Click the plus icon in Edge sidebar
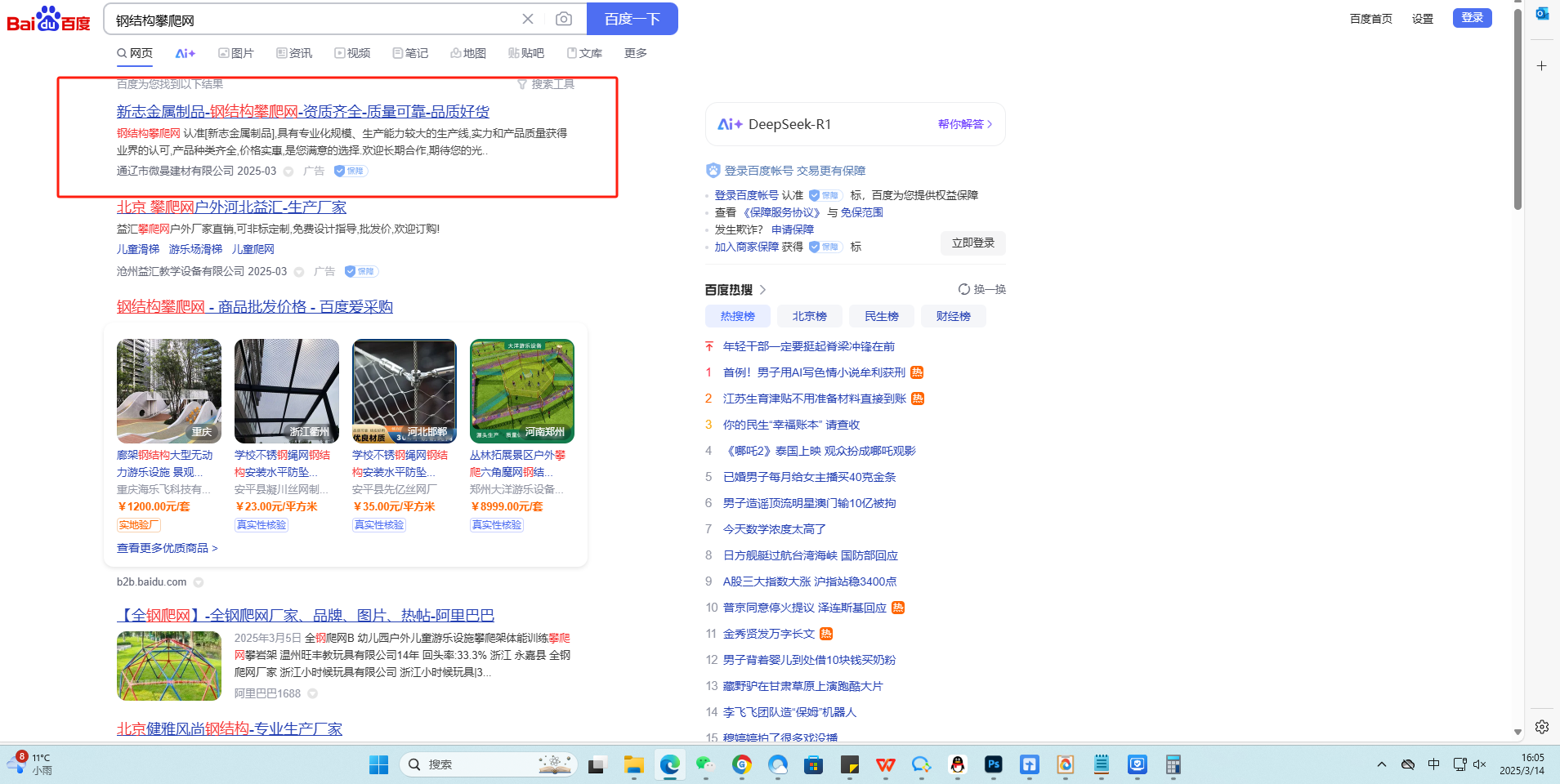Image resolution: width=1560 pixels, height=784 pixels. (1541, 65)
